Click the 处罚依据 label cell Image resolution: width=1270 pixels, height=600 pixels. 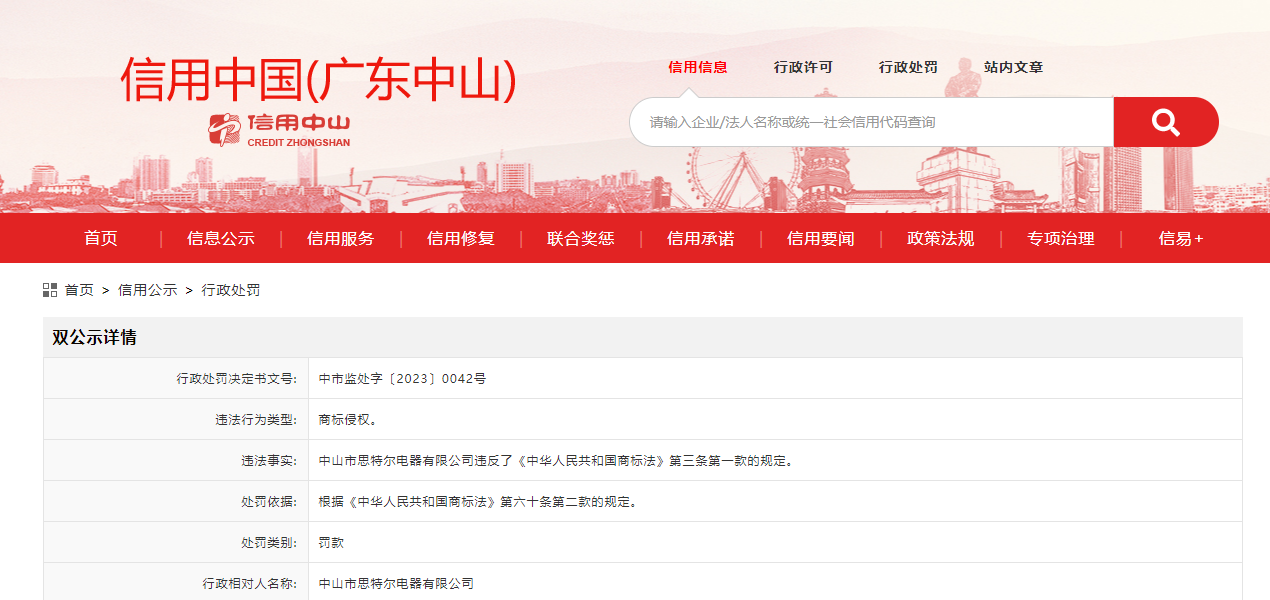click(176, 502)
